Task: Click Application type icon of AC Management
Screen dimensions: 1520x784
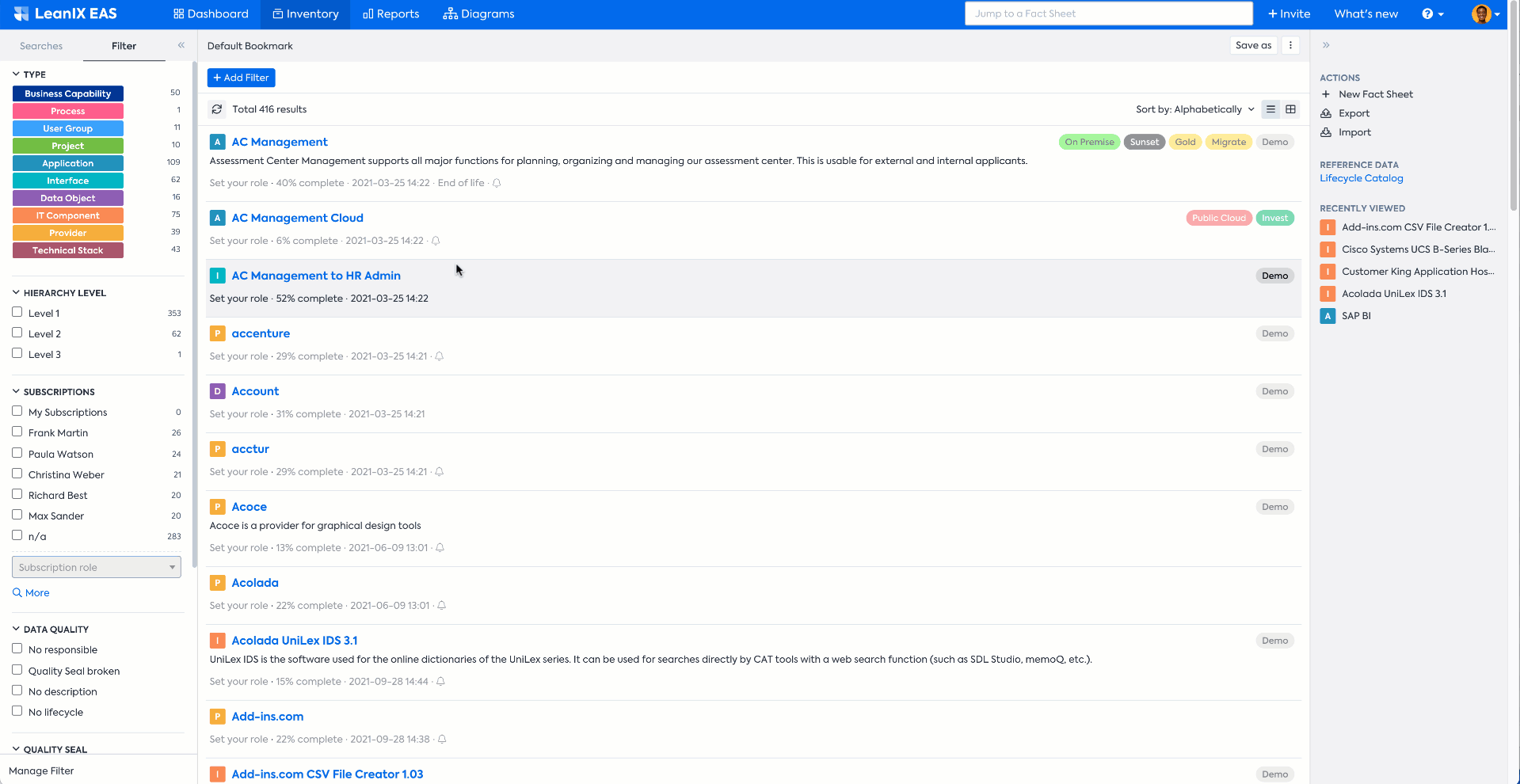Action: (217, 142)
